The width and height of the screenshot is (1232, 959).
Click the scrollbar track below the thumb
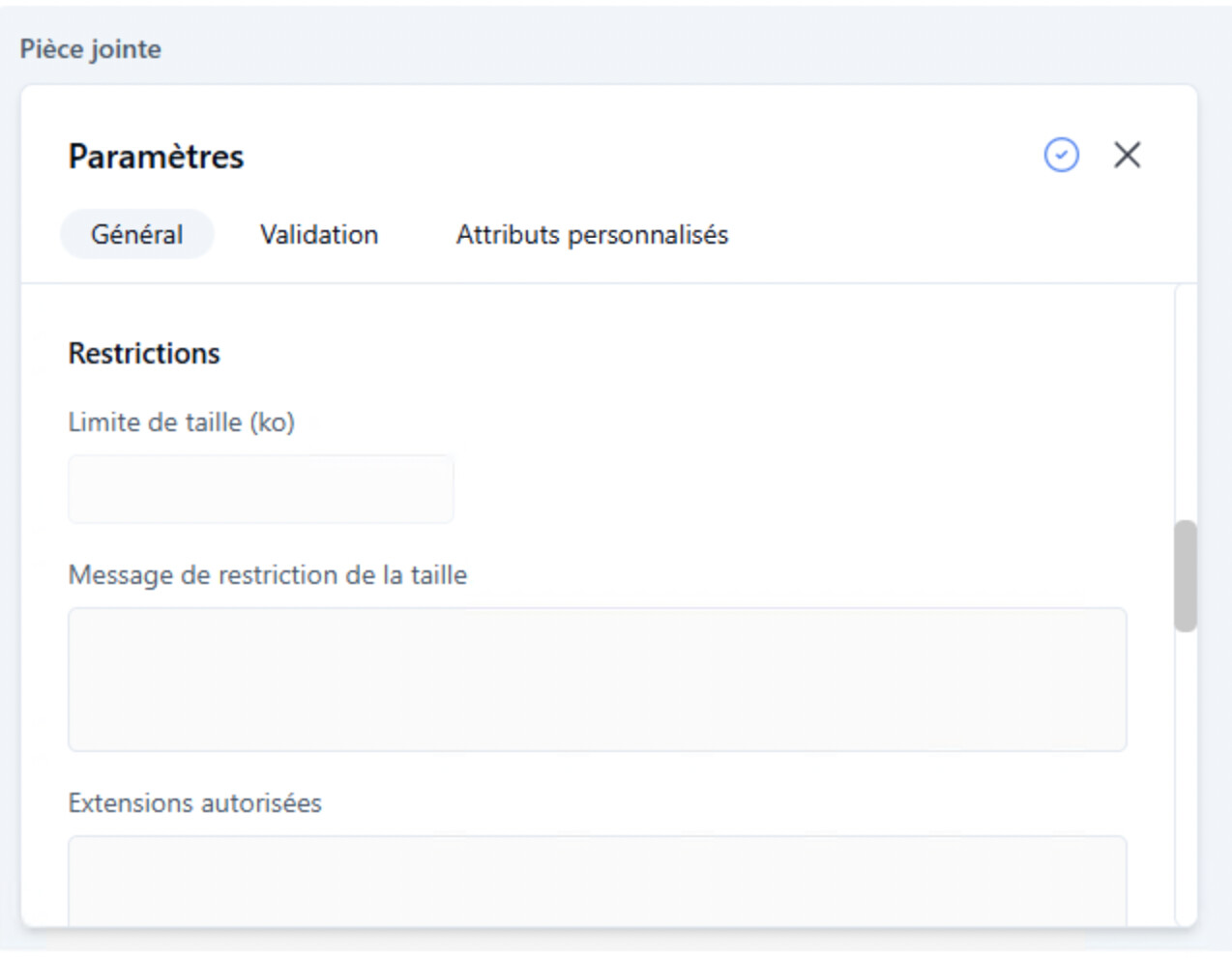1185,773
